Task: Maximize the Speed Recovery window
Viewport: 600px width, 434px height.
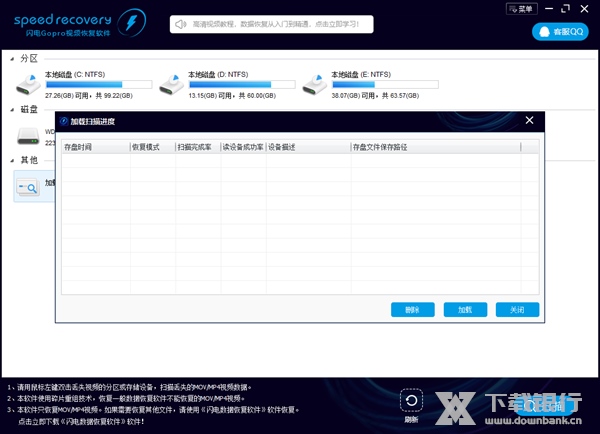Action: tap(566, 8)
